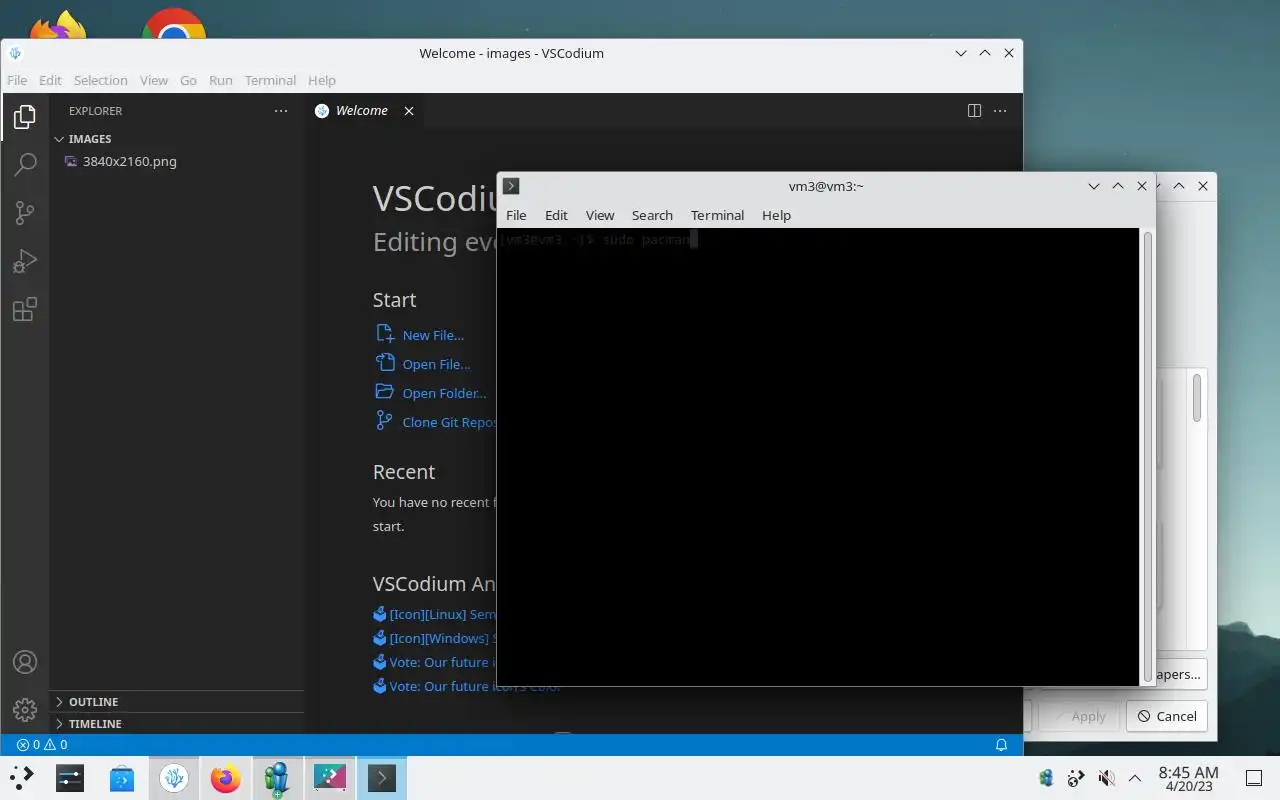Open VSCodium Go menu
Image resolution: width=1280 pixels, height=800 pixels.
[x=188, y=80]
